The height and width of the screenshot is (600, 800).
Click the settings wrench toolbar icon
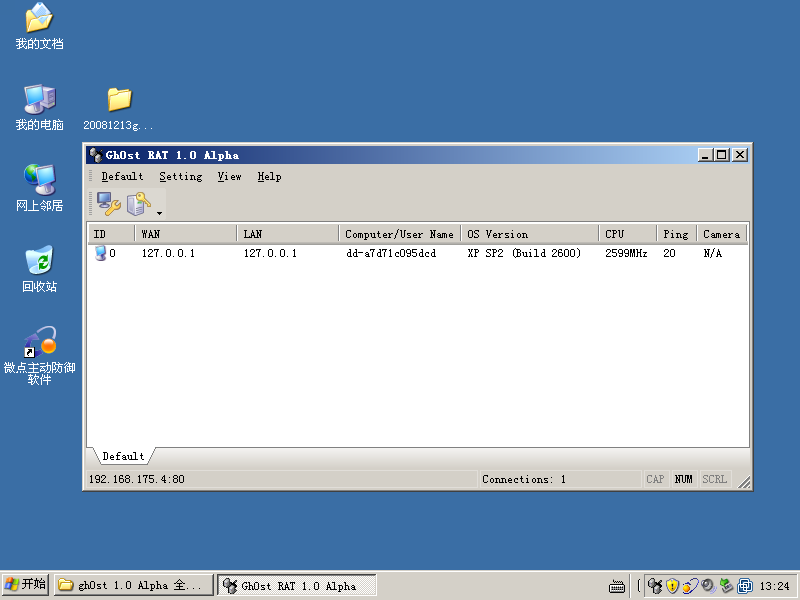109,204
